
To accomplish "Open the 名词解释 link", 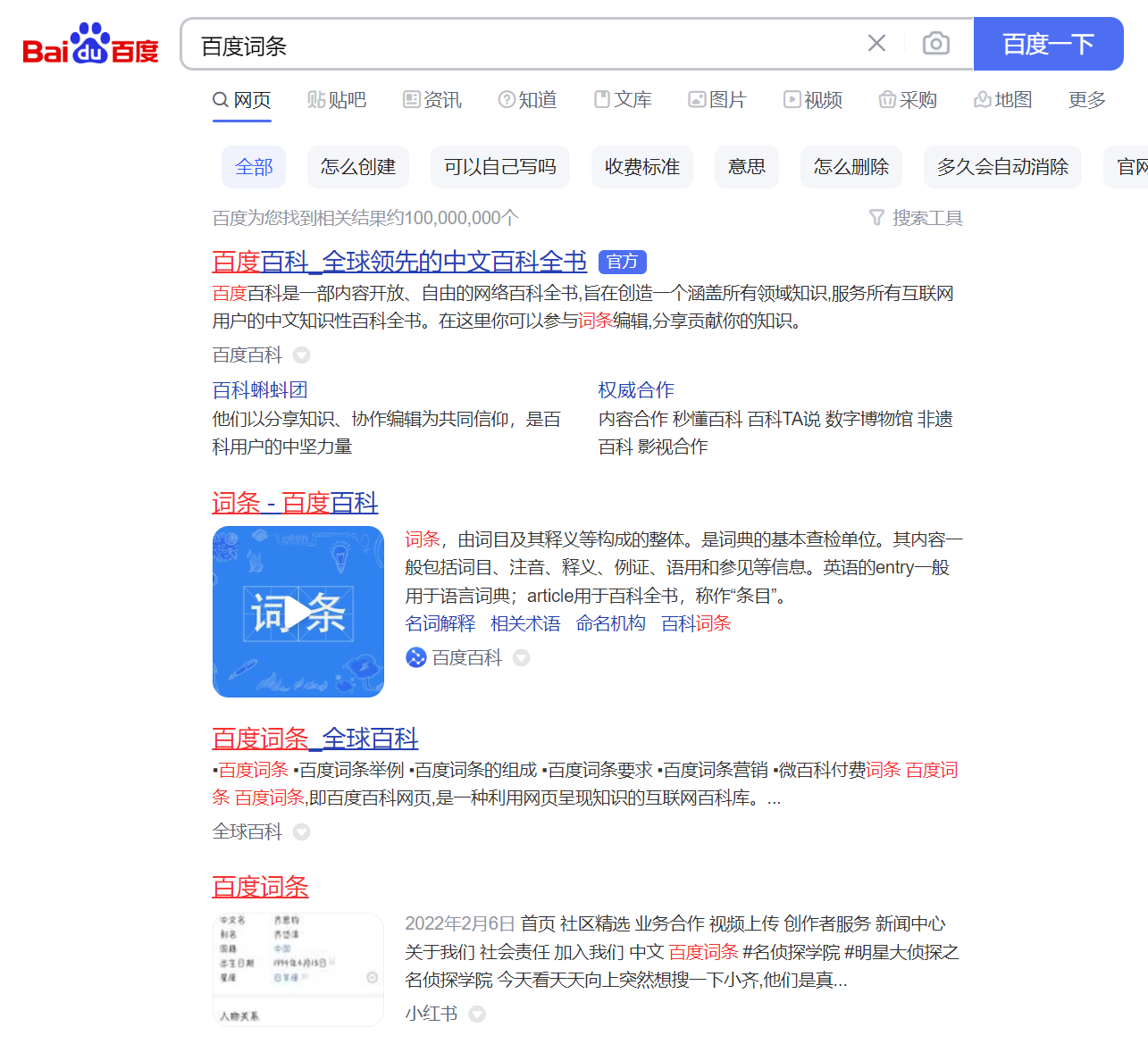I will pyautogui.click(x=440, y=623).
